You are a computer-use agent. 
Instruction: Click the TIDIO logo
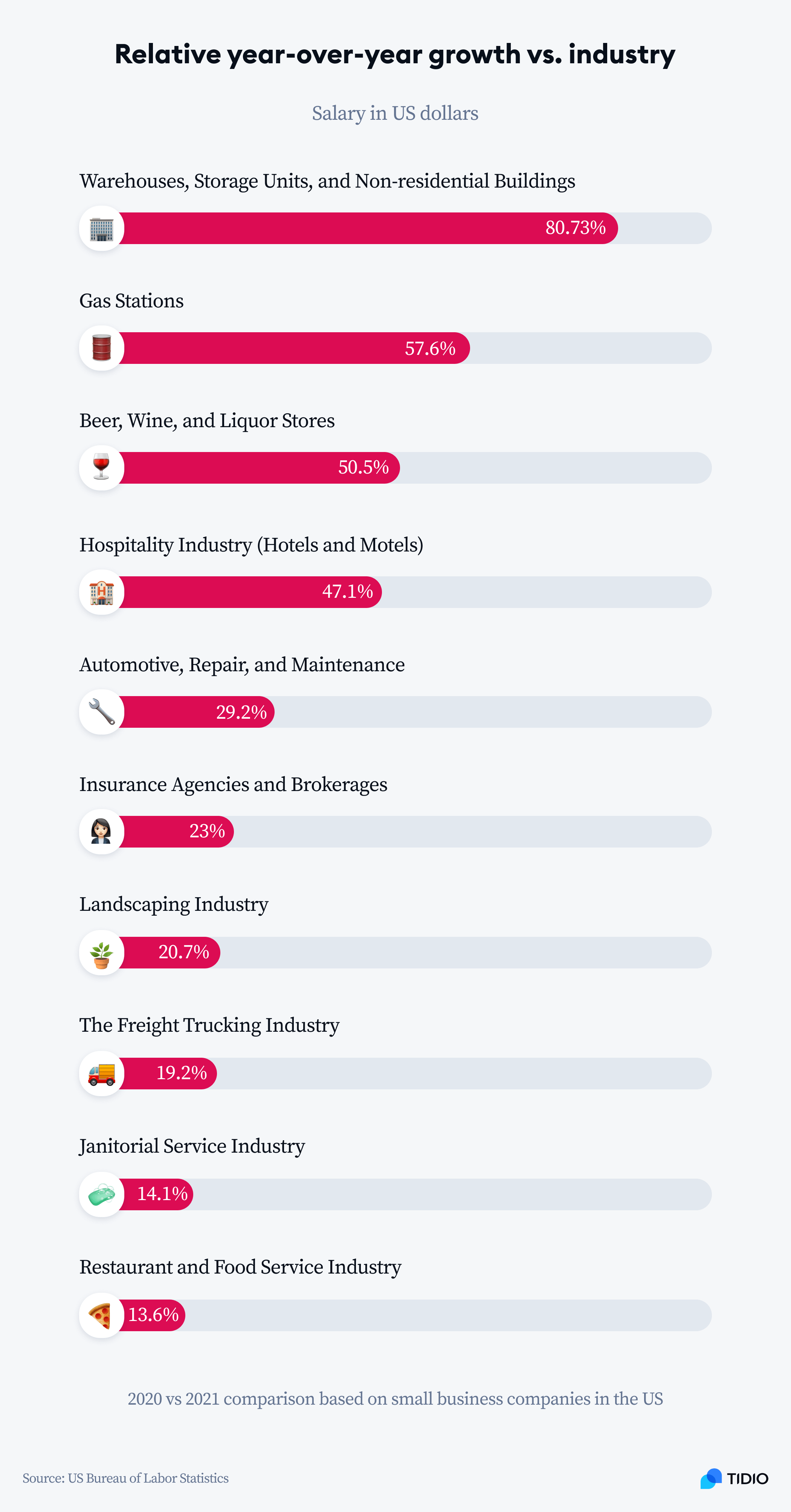pyautogui.click(x=734, y=1478)
